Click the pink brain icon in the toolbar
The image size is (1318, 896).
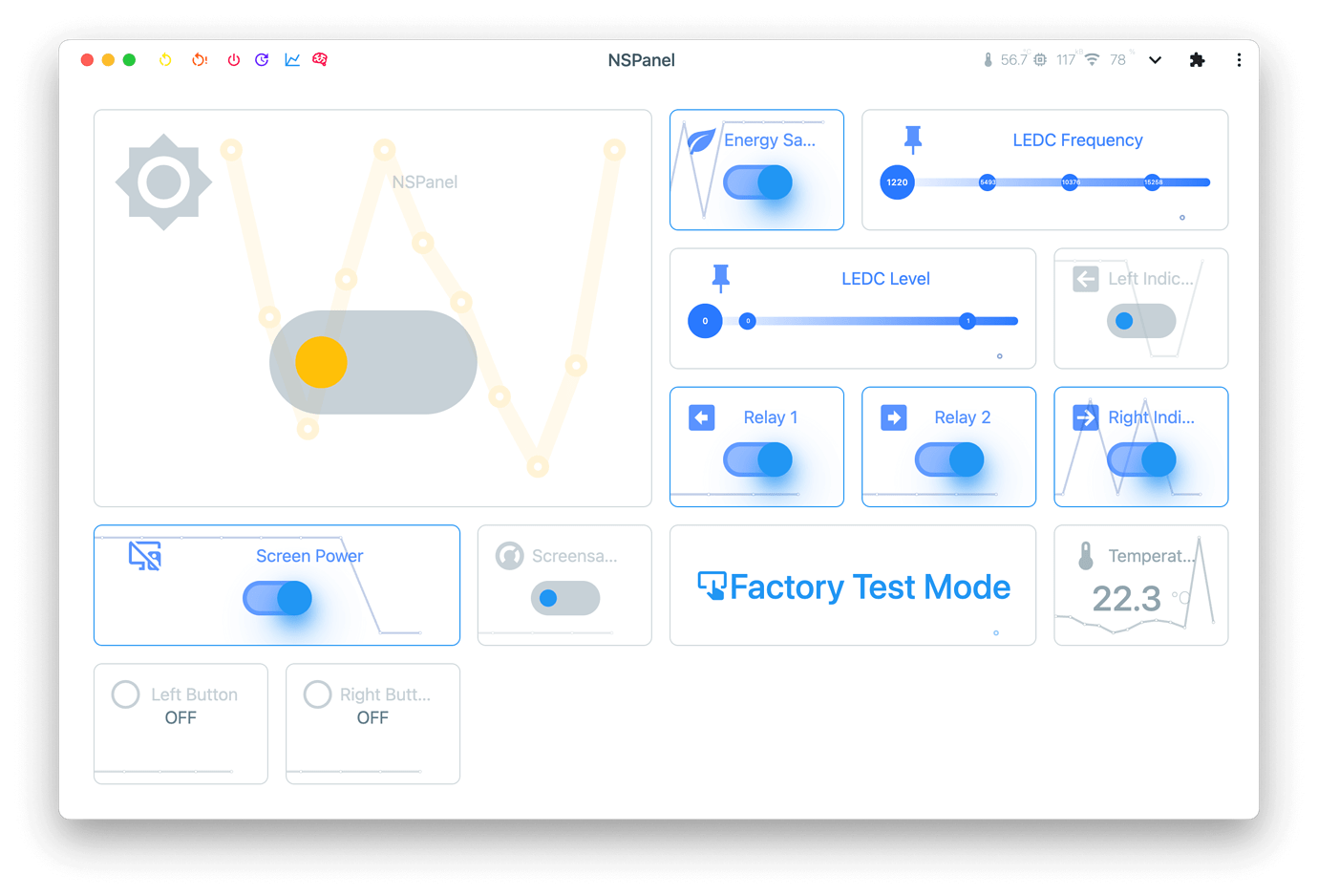coord(320,59)
